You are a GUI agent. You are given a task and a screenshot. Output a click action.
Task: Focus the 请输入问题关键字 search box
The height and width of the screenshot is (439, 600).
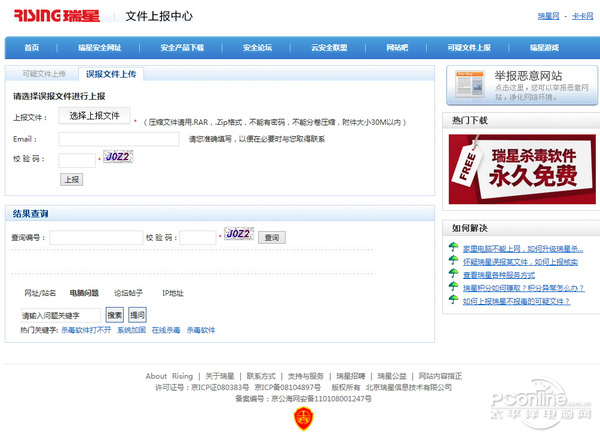tap(61, 315)
